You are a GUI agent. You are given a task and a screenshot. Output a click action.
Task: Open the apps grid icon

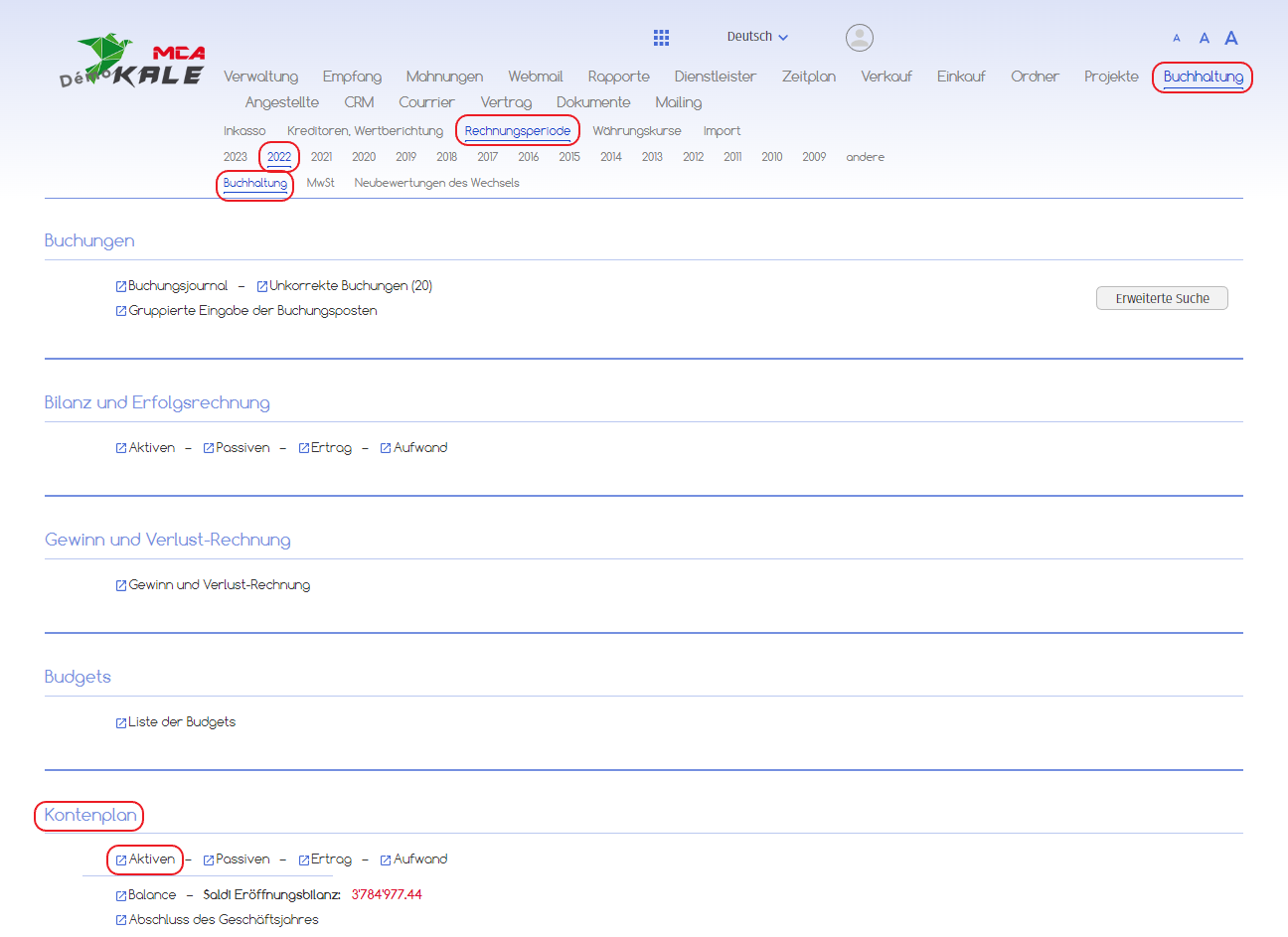(x=661, y=38)
